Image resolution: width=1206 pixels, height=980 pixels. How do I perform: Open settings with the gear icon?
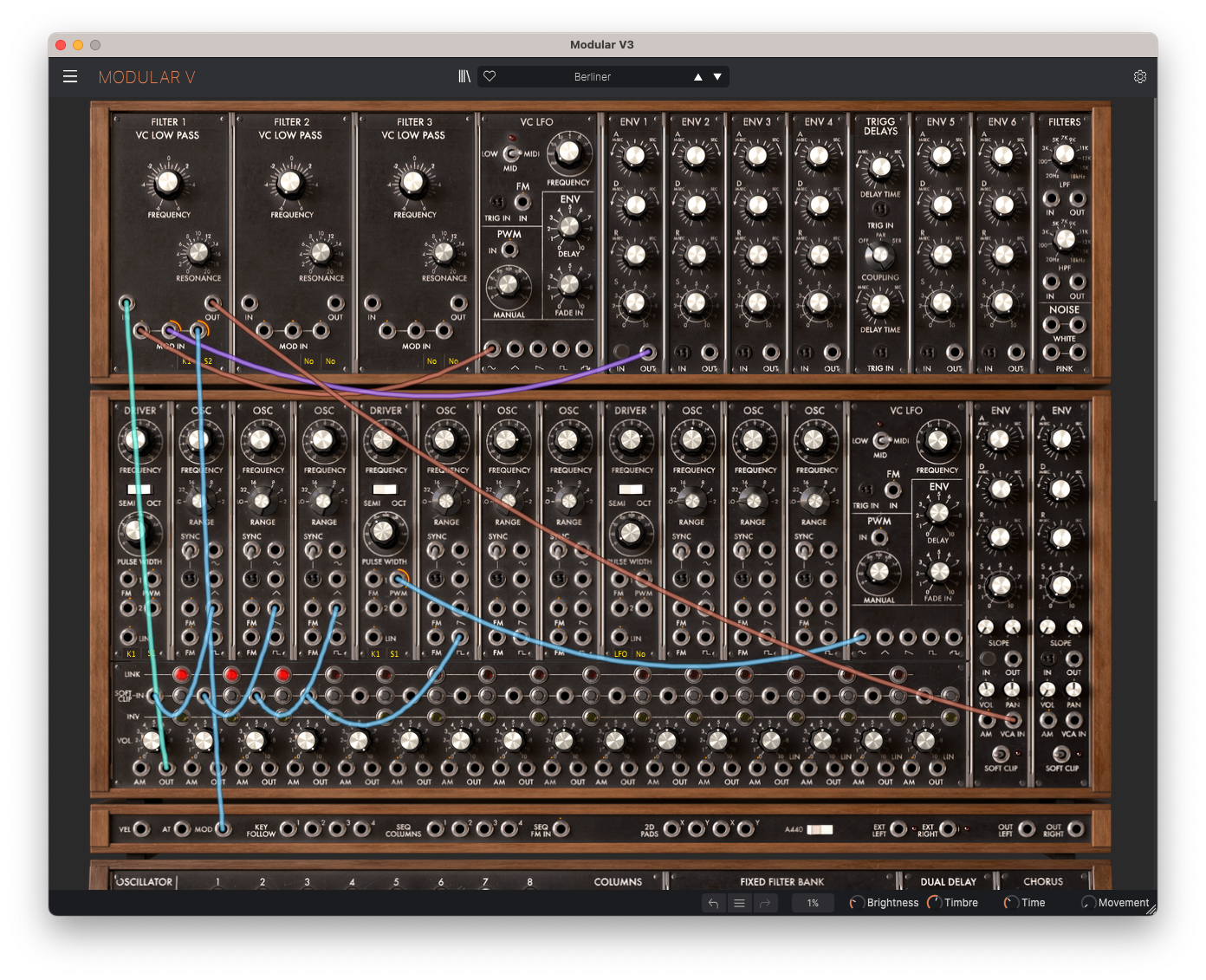point(1140,76)
